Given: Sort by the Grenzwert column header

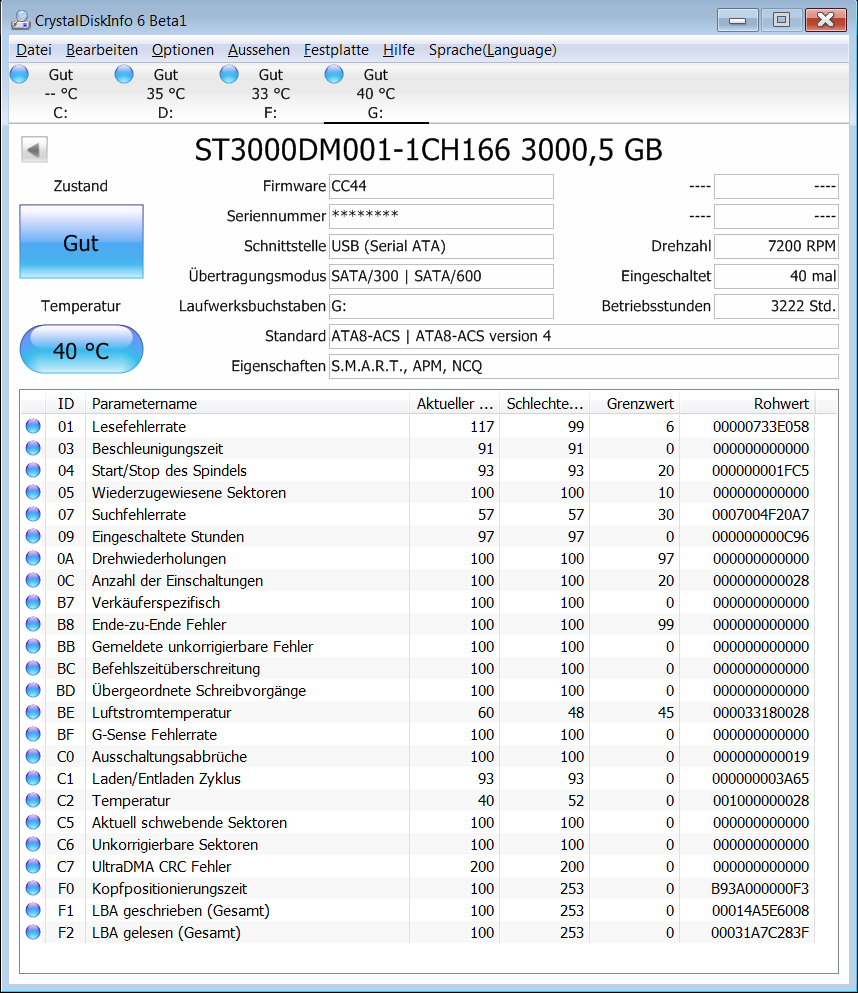Looking at the screenshot, I should [x=634, y=403].
